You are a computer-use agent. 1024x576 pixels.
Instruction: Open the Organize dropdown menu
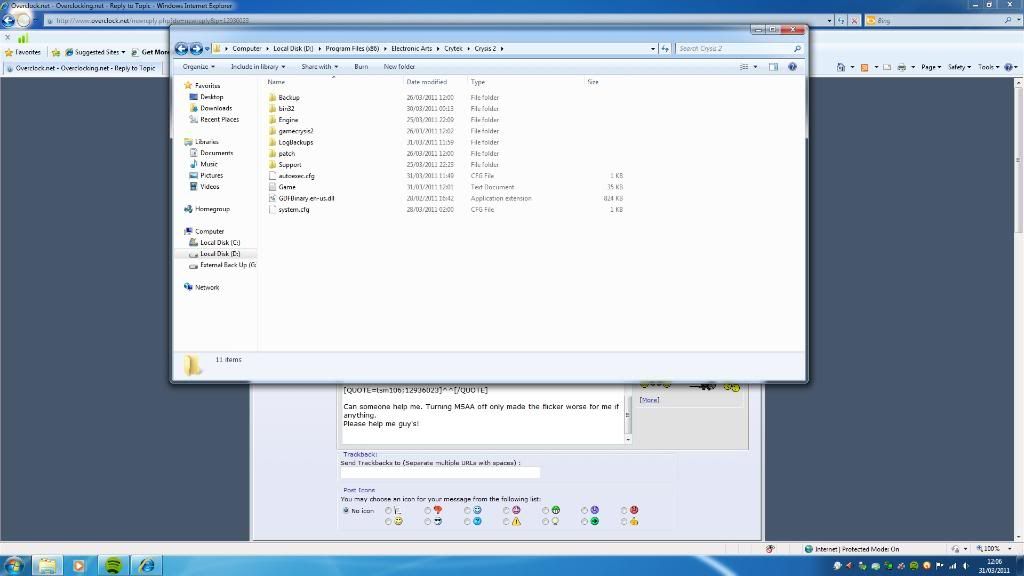click(199, 67)
